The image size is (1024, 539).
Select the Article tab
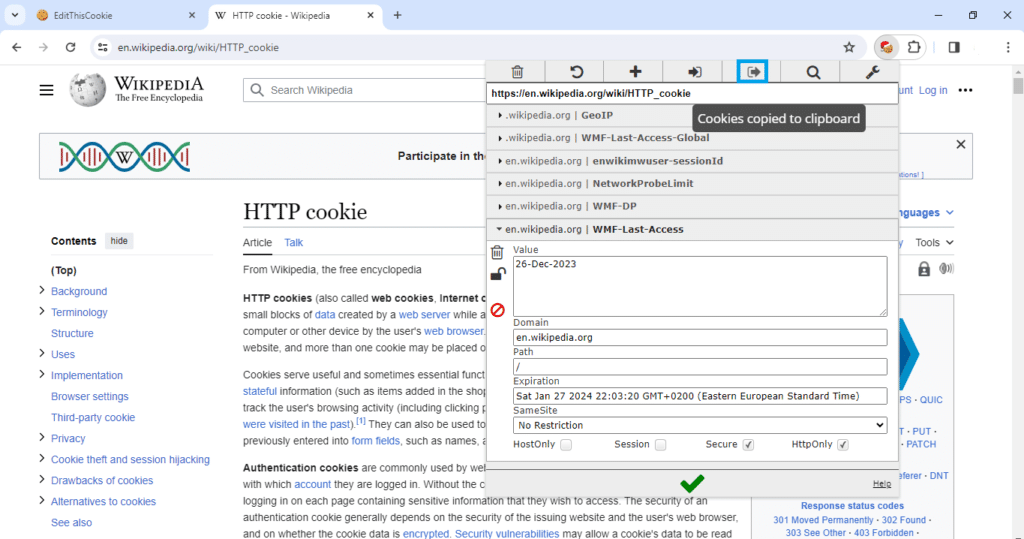click(x=257, y=242)
